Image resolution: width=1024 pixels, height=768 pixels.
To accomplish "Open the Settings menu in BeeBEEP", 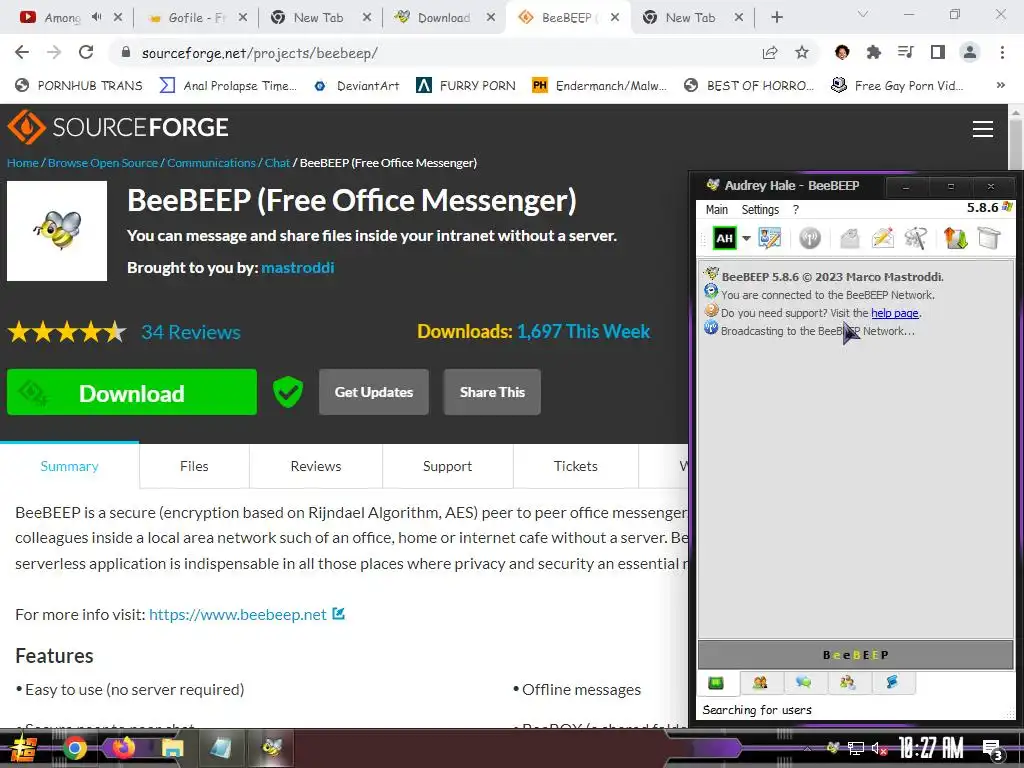I will click(760, 210).
